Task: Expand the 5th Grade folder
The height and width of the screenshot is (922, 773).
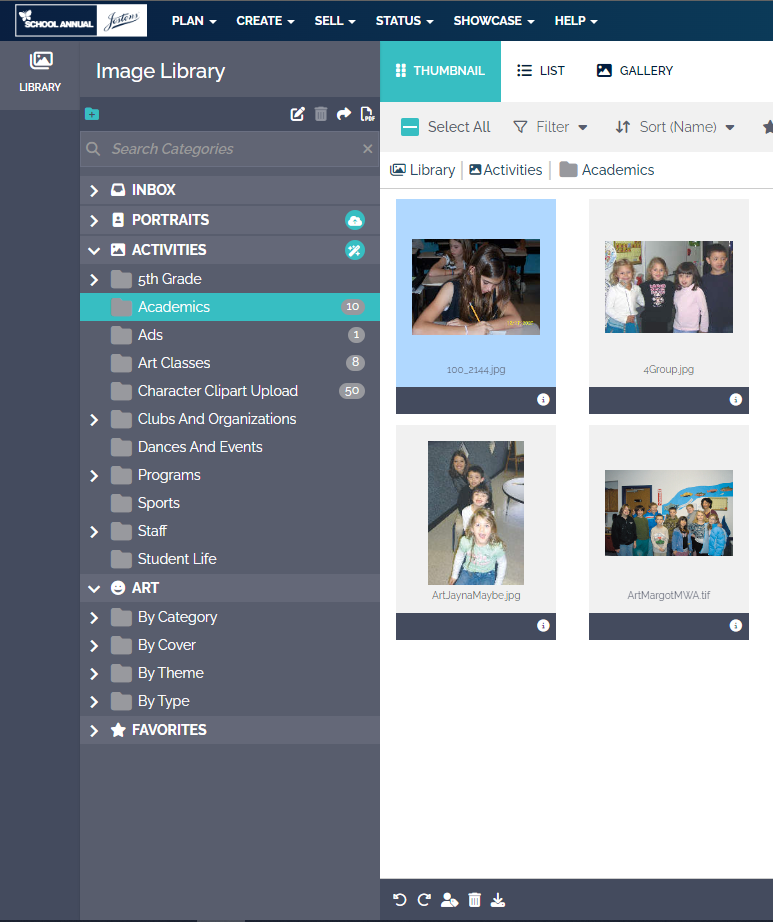Action: point(94,279)
